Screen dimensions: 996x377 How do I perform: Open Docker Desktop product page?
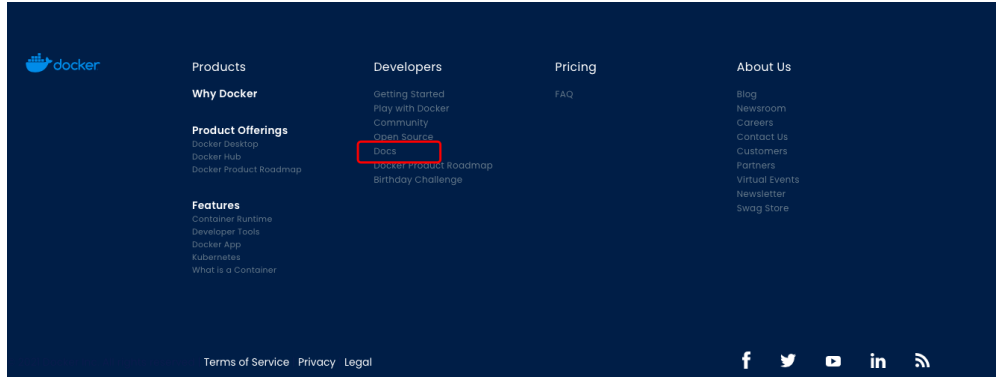[225, 144]
